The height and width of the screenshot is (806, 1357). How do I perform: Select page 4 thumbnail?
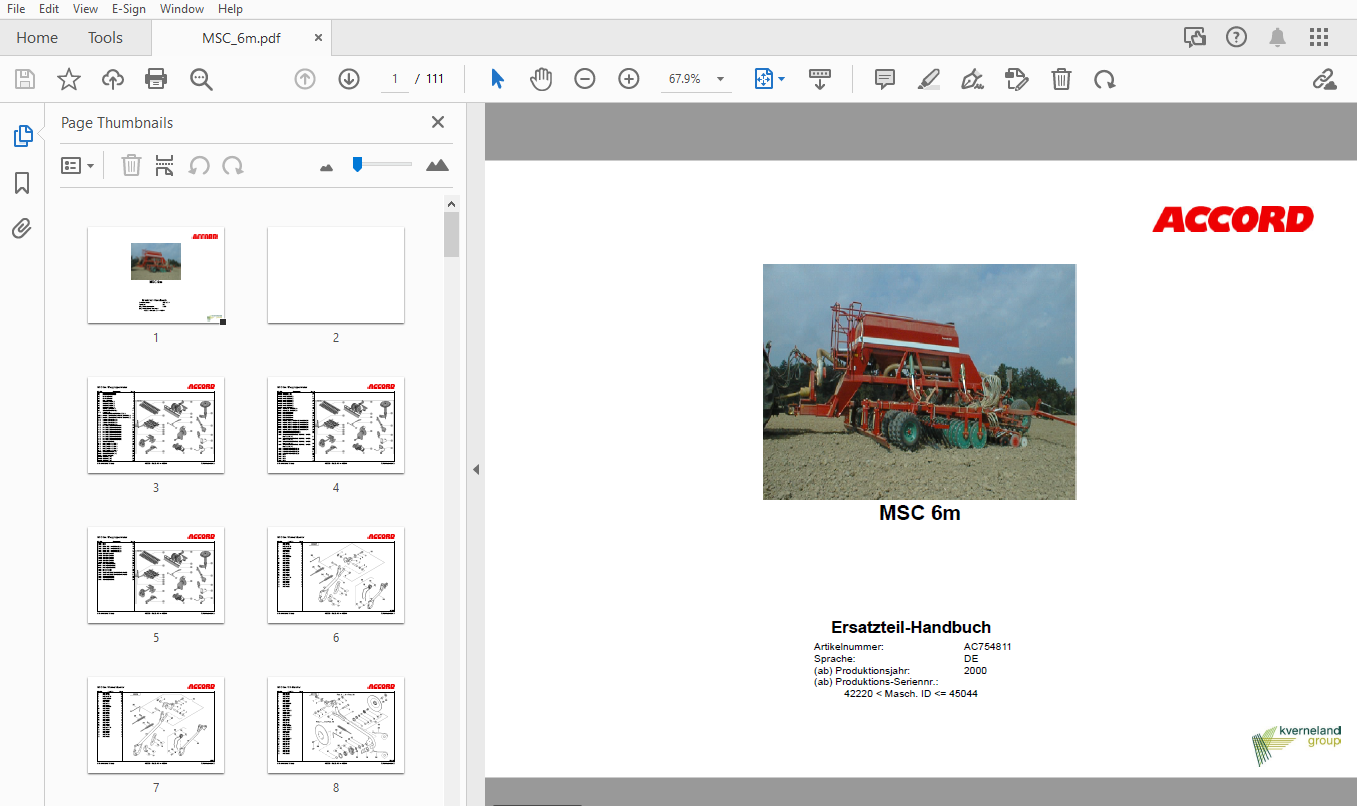click(336, 425)
